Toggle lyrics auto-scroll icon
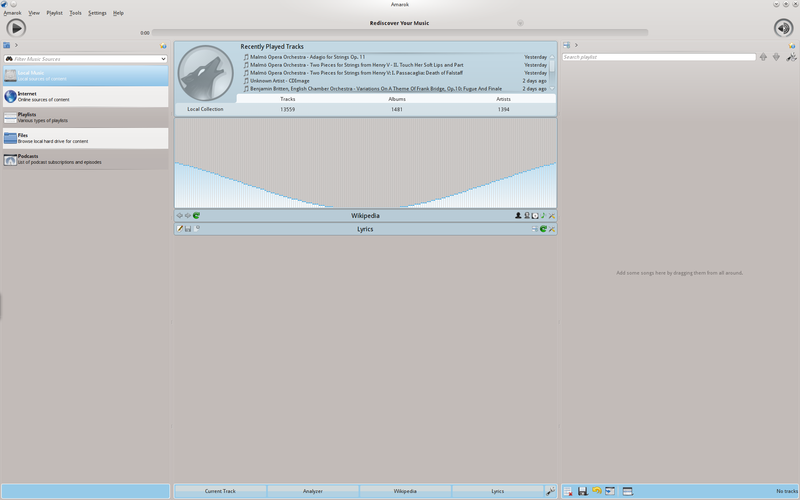This screenshot has height=500, width=800. [535, 229]
